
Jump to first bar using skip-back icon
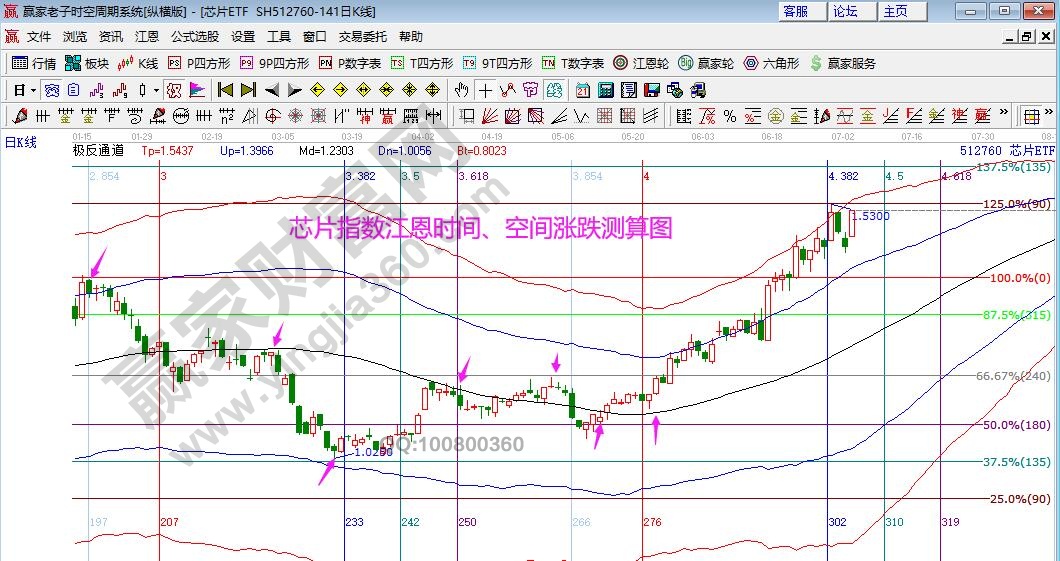click(226, 90)
